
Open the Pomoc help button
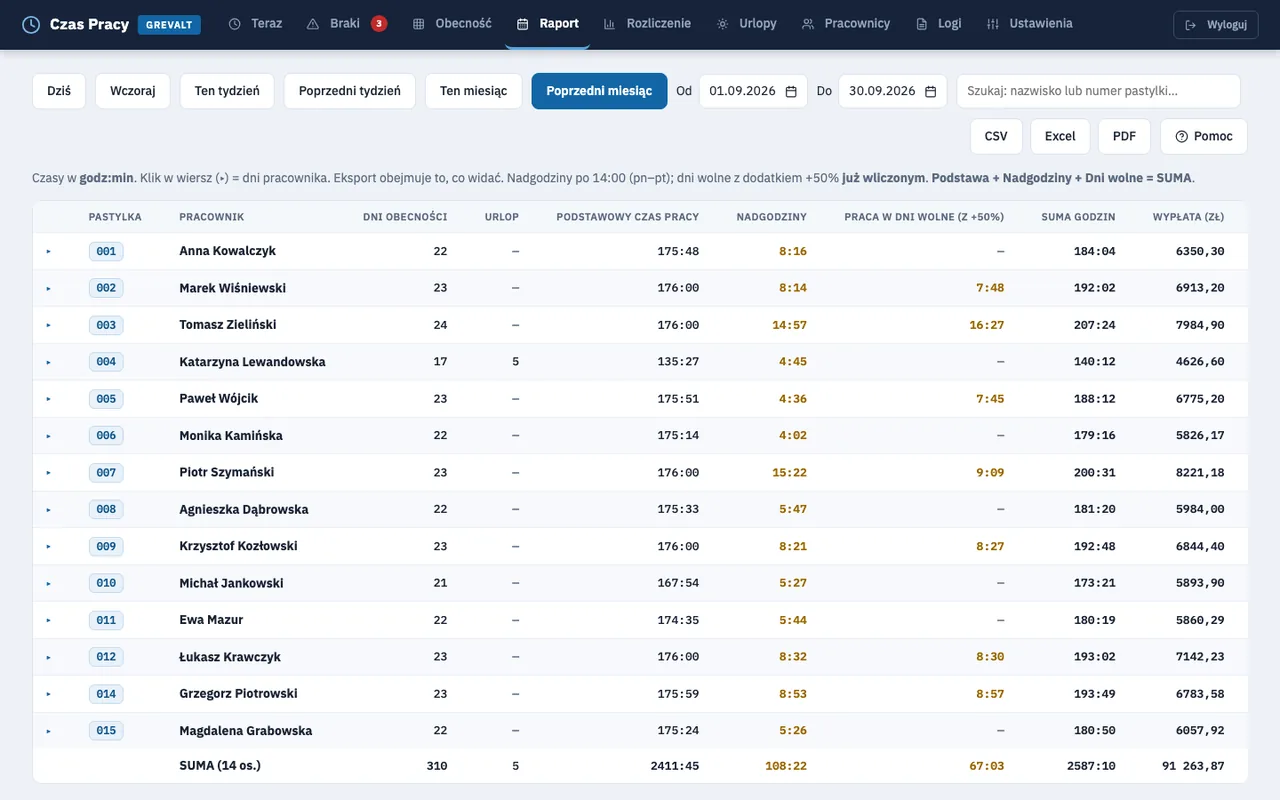pyautogui.click(x=1204, y=137)
